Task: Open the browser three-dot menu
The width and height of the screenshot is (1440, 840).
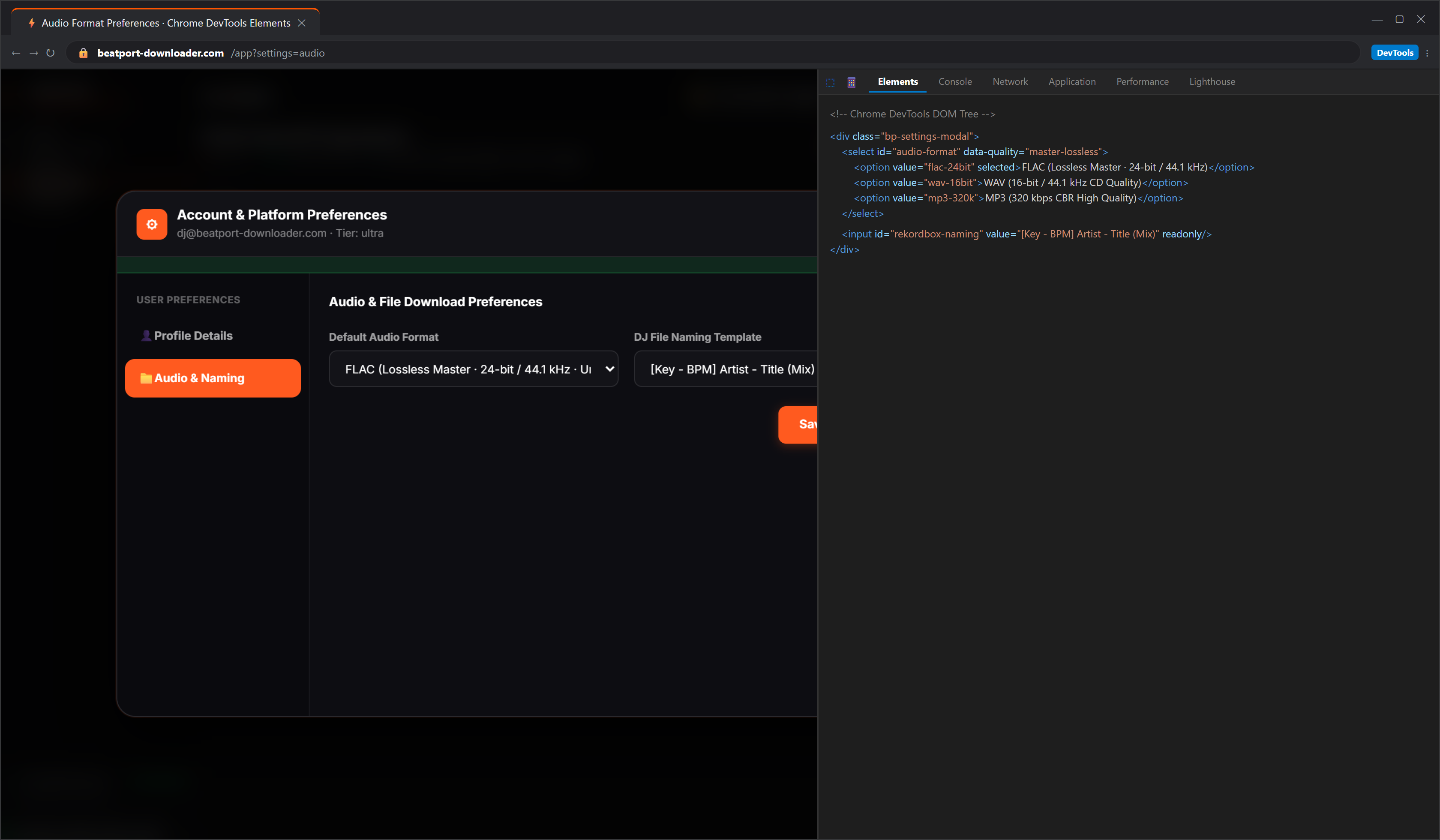Action: 1427,53
